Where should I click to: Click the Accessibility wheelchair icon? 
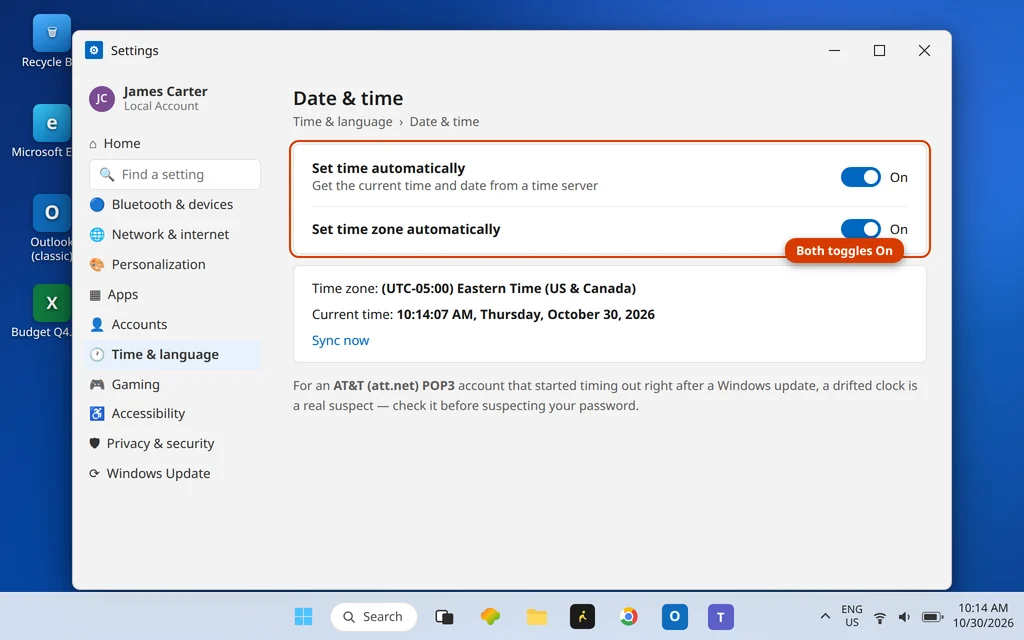(x=97, y=413)
